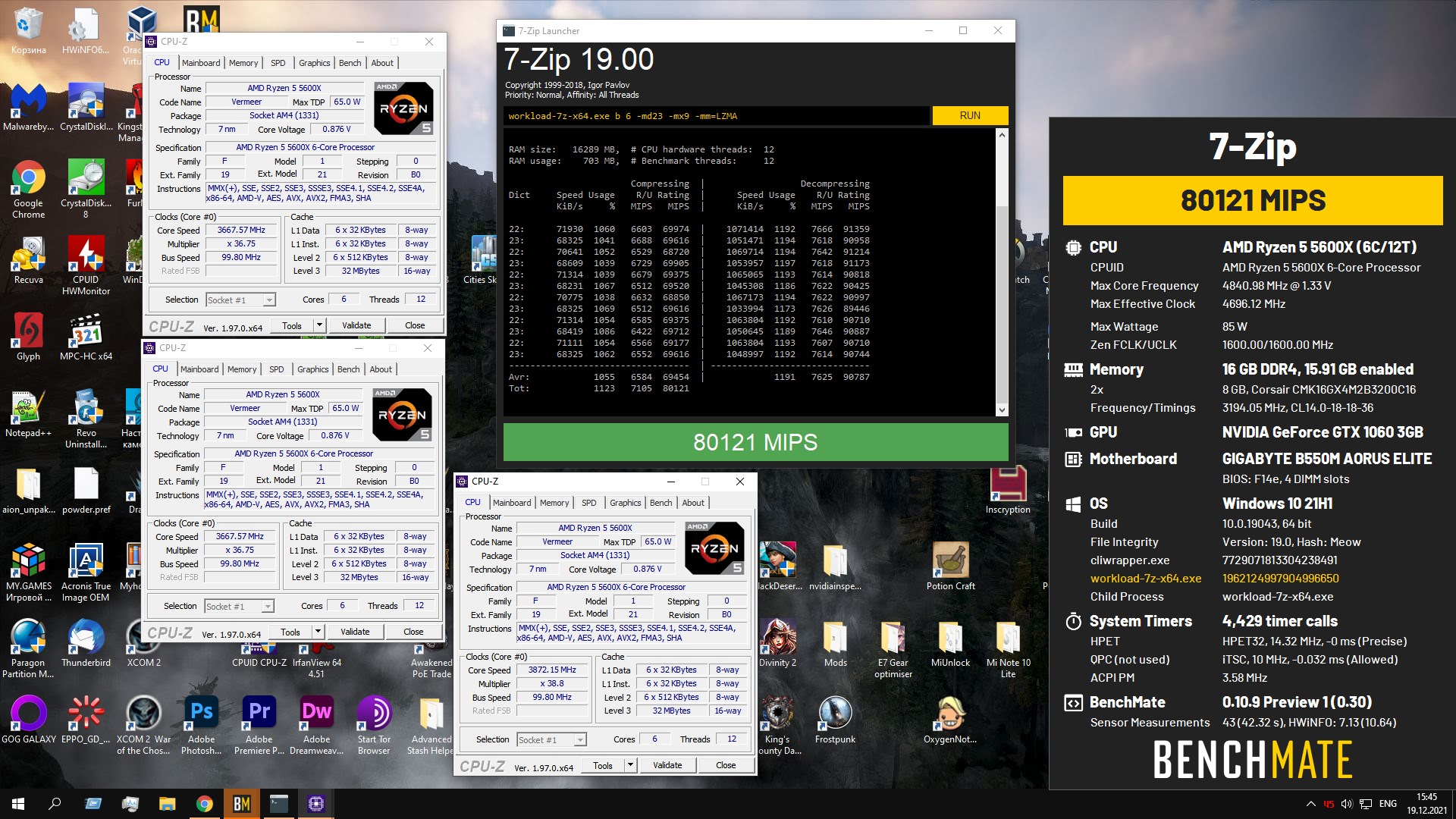Open E7 Gear optimiser folder
1456x819 pixels.
893,648
